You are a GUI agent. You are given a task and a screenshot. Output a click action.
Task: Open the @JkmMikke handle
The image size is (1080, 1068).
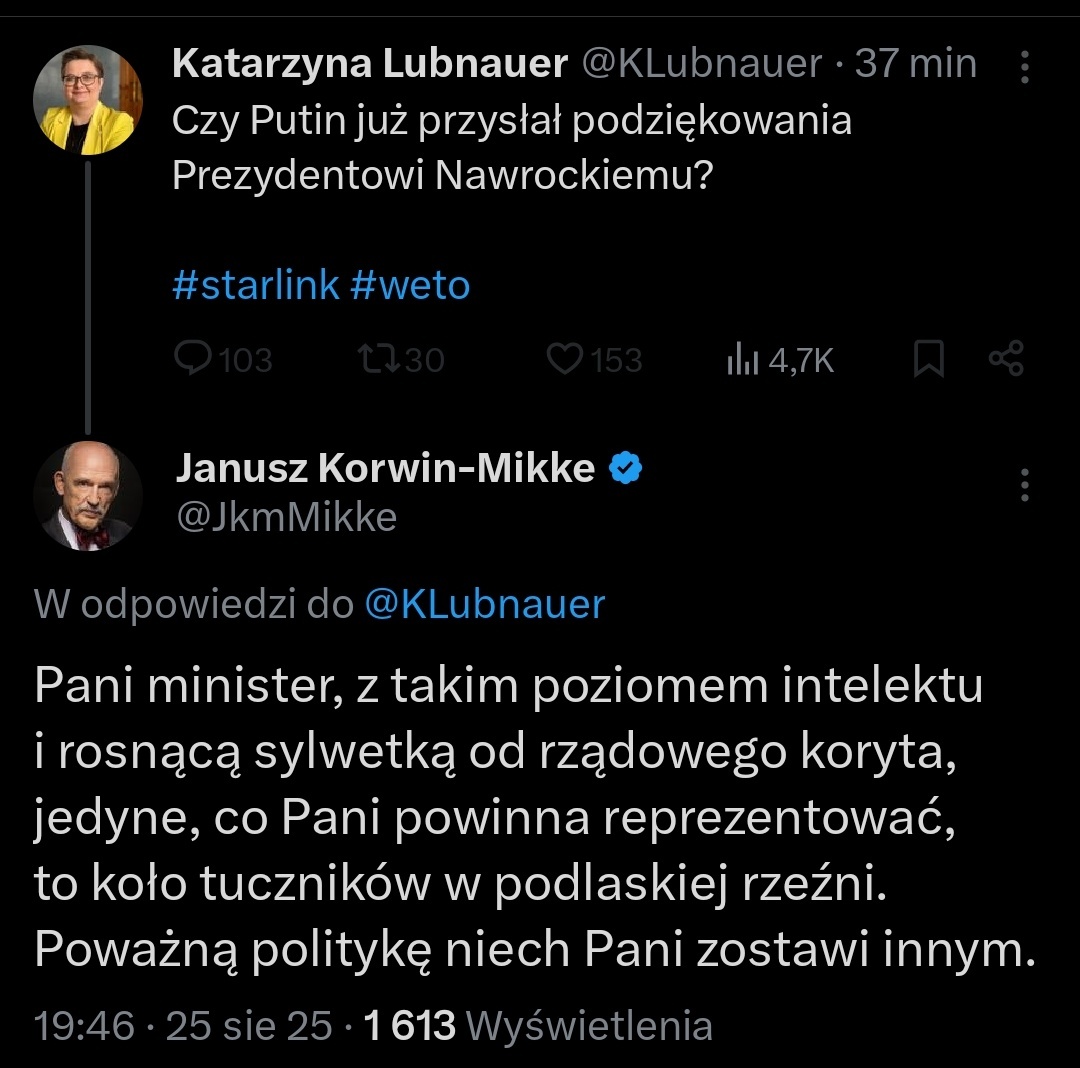(x=286, y=517)
